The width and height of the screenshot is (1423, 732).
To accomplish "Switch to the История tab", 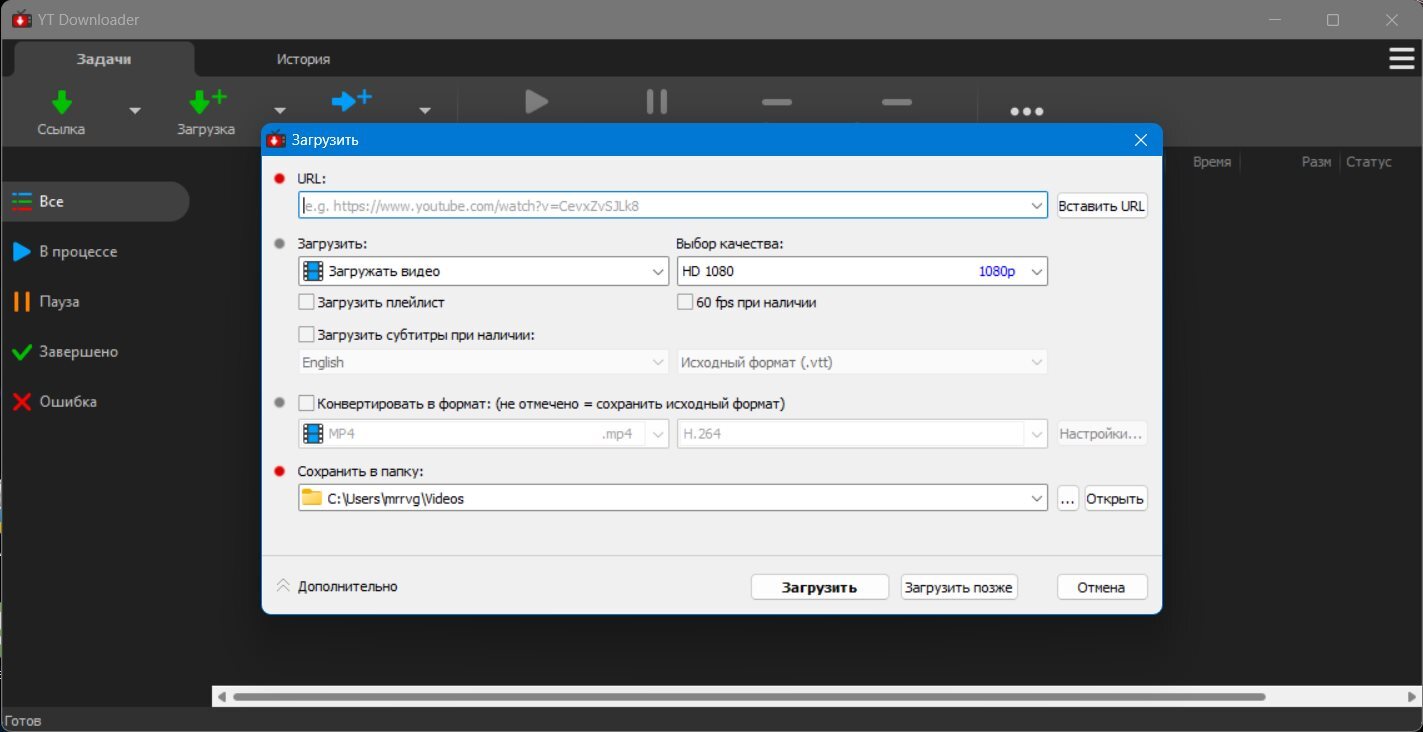I will coord(303,59).
